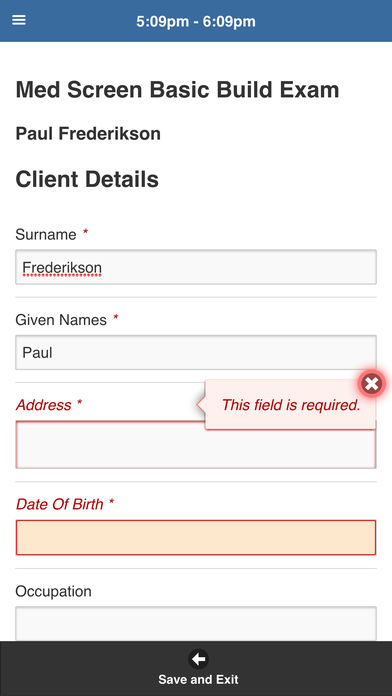Click the 'This field is required.' message
This screenshot has width=392, height=696.
click(x=291, y=405)
